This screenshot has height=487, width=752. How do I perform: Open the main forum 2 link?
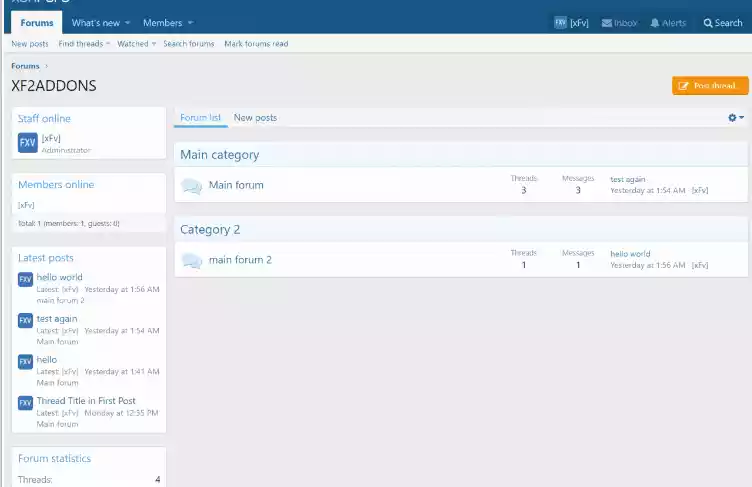[240, 260]
